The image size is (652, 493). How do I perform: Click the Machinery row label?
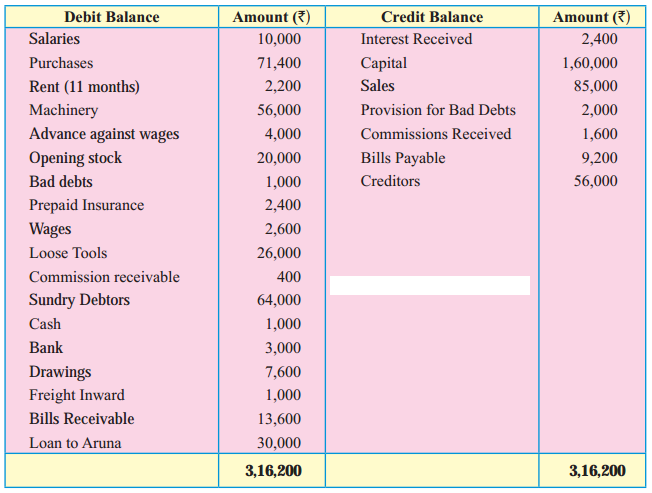tap(64, 111)
